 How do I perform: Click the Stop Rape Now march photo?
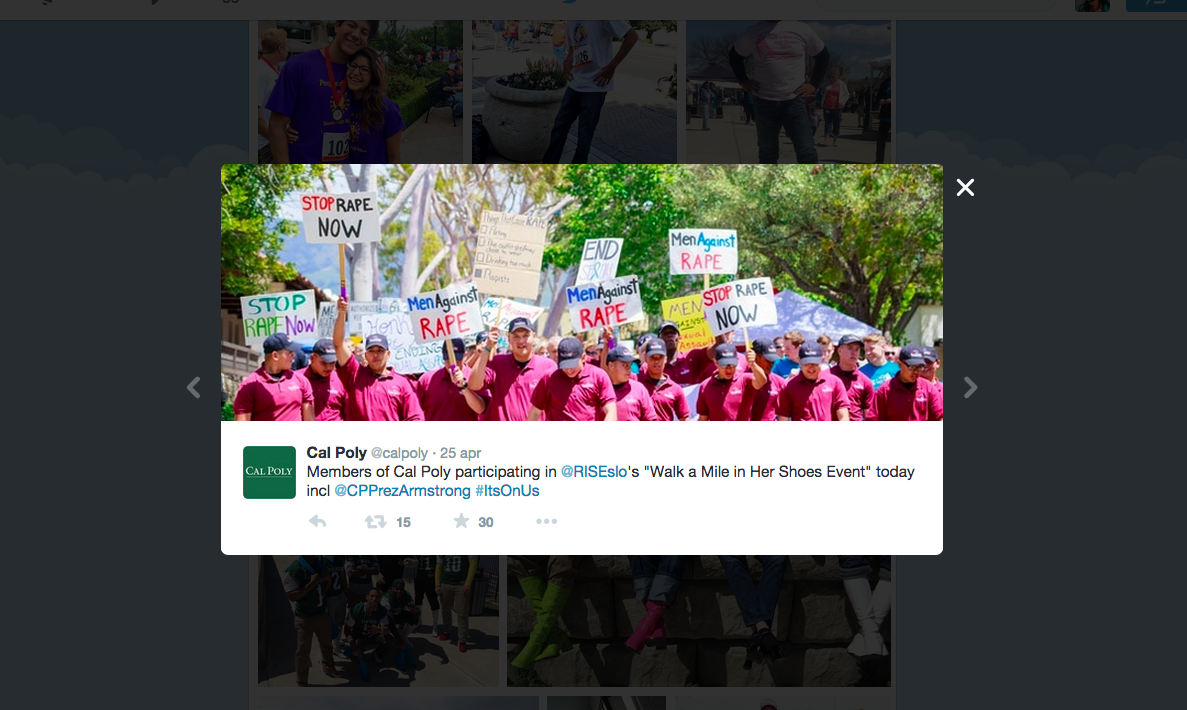click(x=581, y=292)
